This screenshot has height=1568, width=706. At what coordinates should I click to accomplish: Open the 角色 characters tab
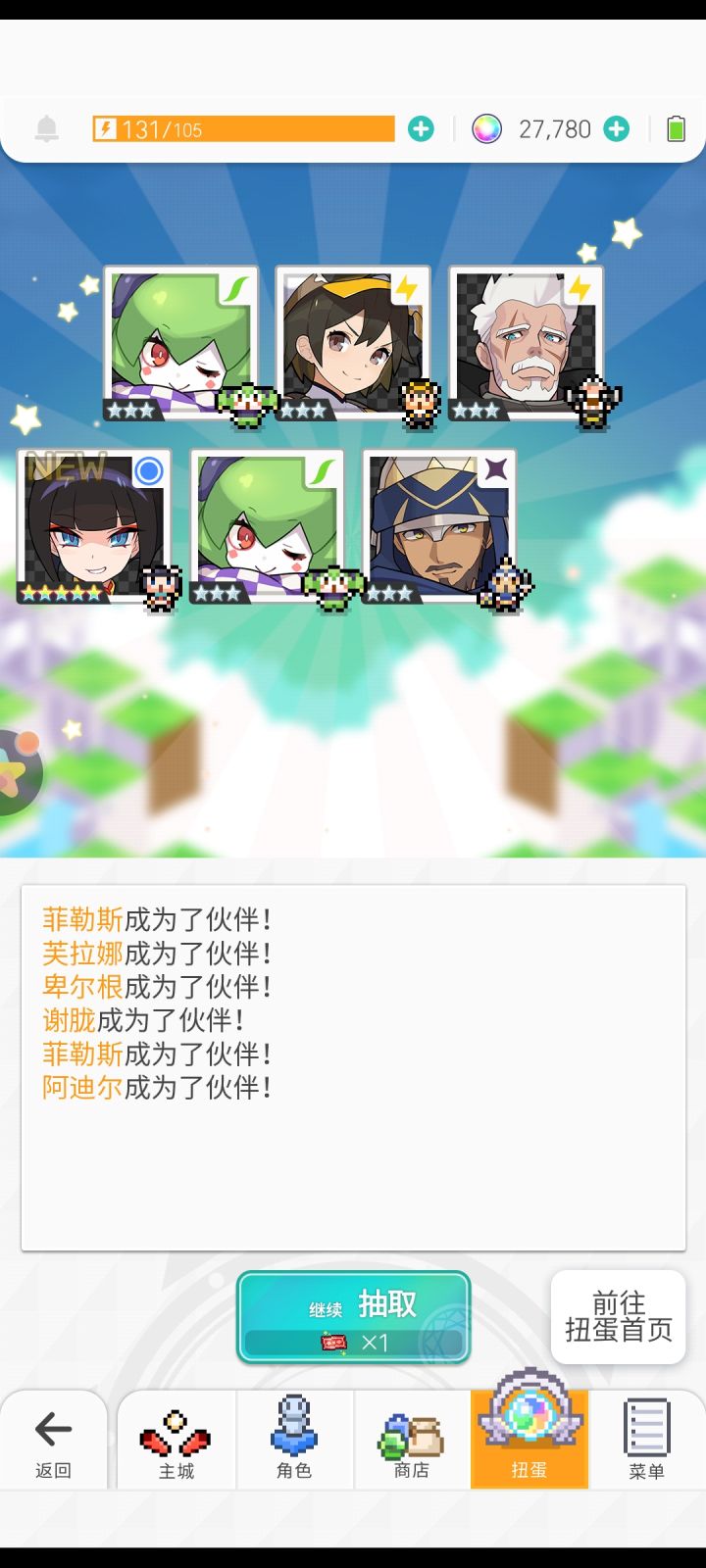pos(294,1439)
